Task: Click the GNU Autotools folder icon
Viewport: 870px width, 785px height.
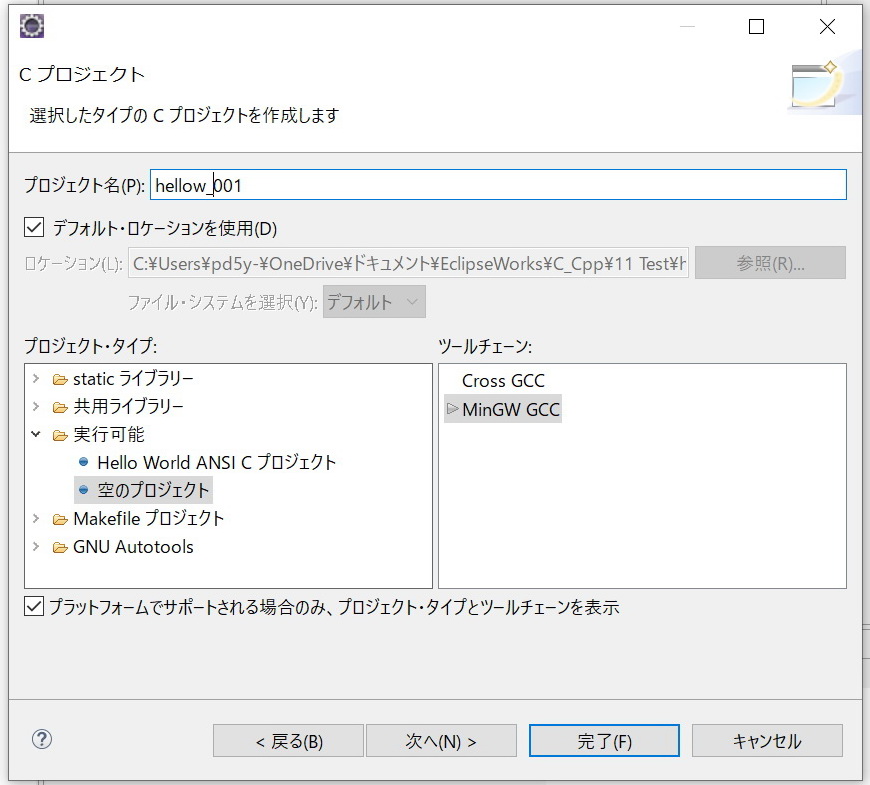Action: click(61, 547)
